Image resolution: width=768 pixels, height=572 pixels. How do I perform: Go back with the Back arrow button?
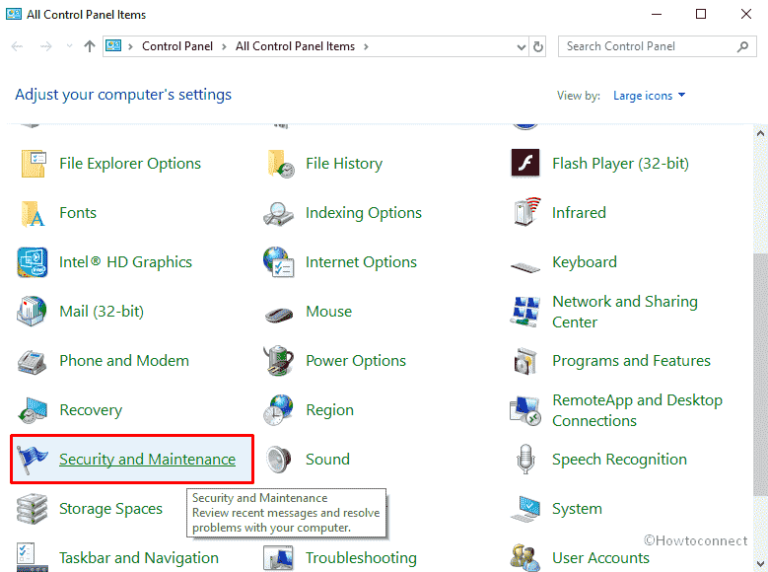(17, 47)
